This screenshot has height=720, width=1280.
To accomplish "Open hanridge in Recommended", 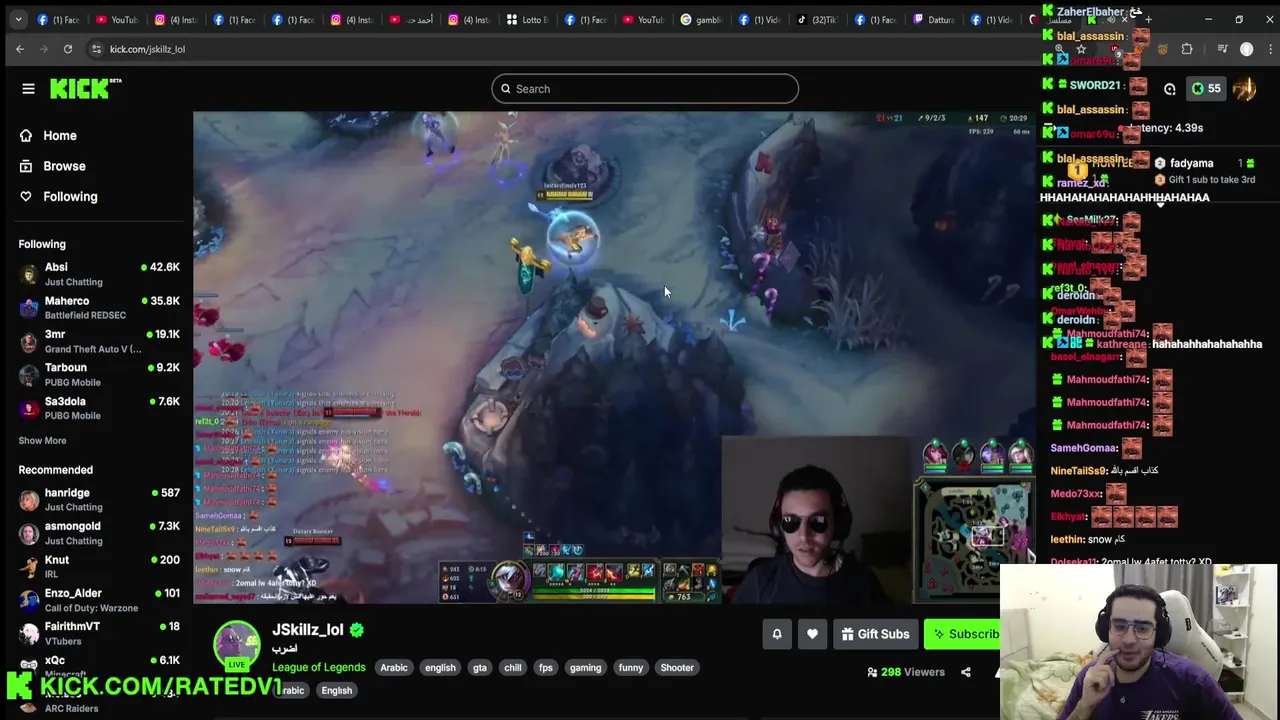I will (x=98, y=500).
